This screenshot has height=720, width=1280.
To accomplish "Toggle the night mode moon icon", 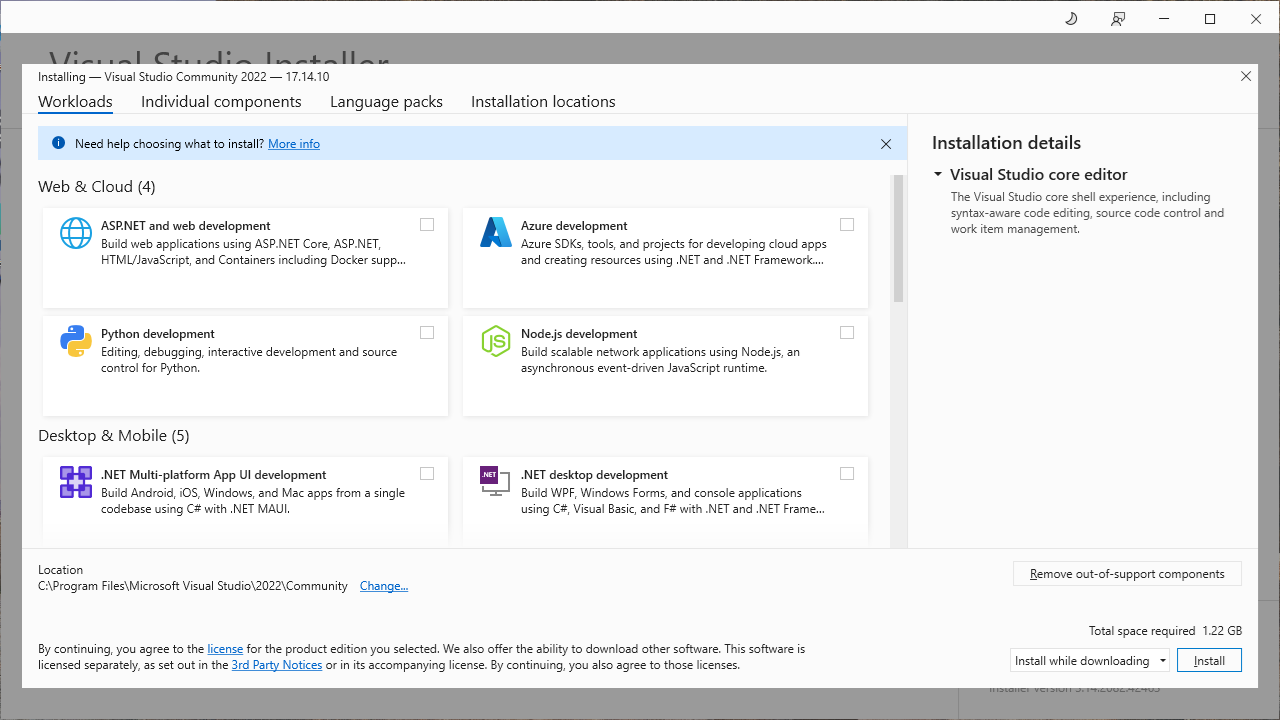I will 1071,19.
